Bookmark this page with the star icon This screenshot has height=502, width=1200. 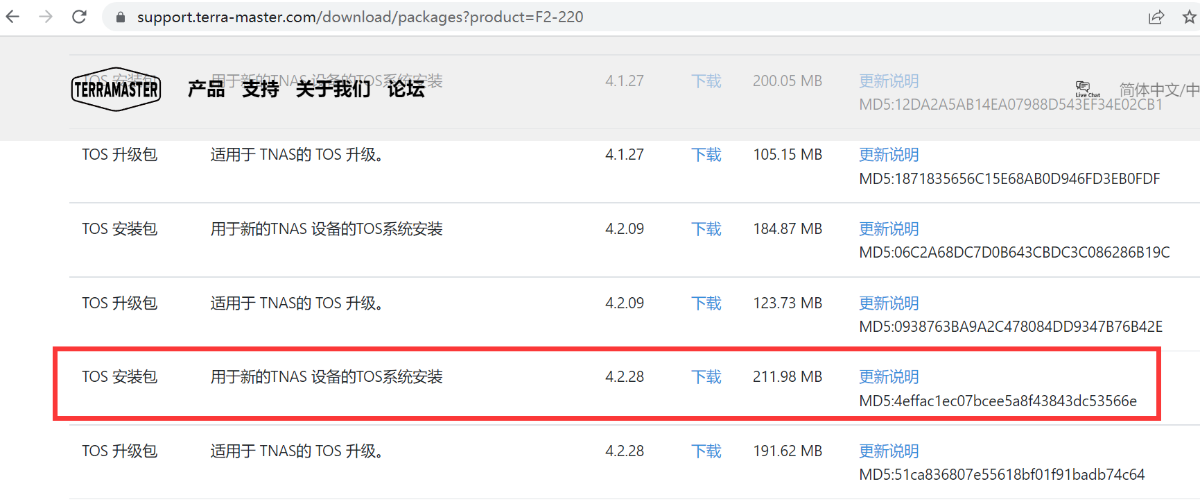[1189, 17]
